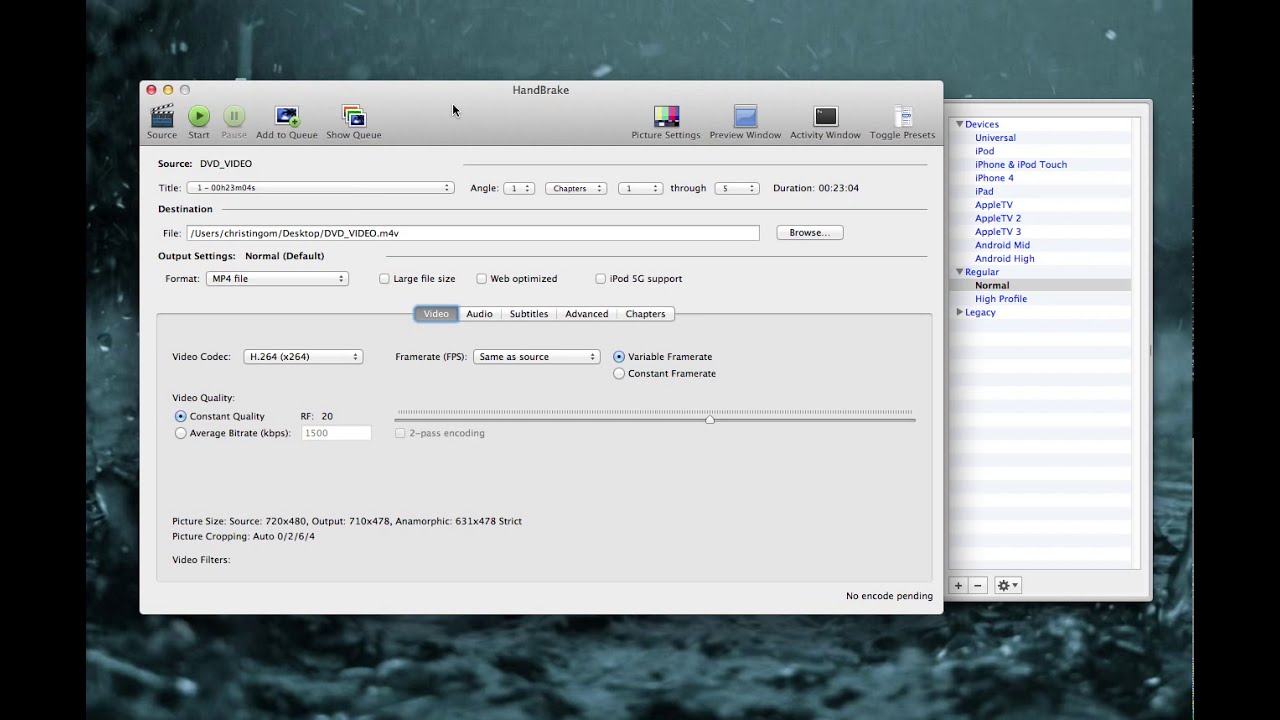Switch to the Chapters tab
Viewport: 1280px width, 720px height.
645,314
